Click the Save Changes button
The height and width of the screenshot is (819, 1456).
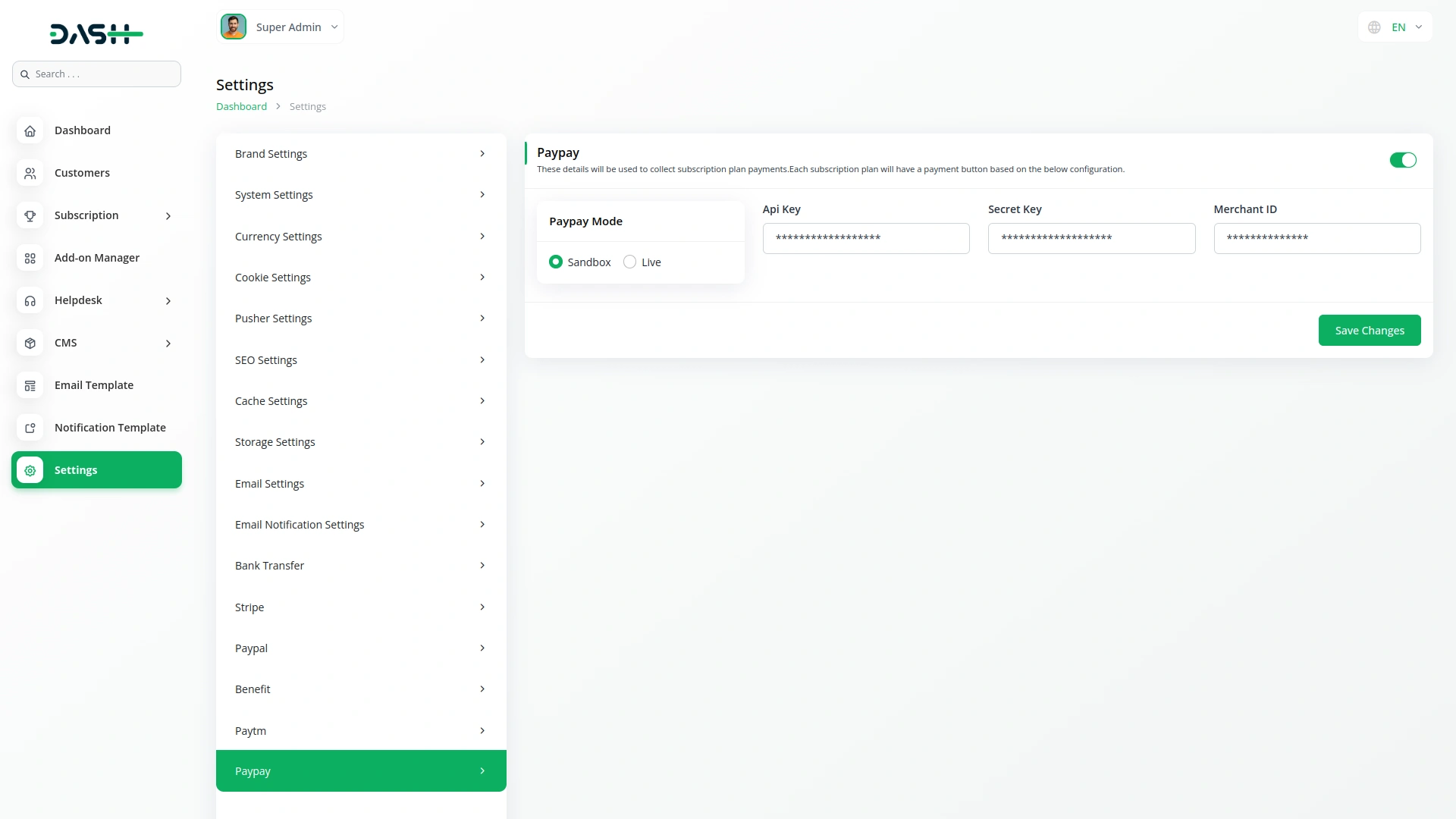[x=1369, y=331]
